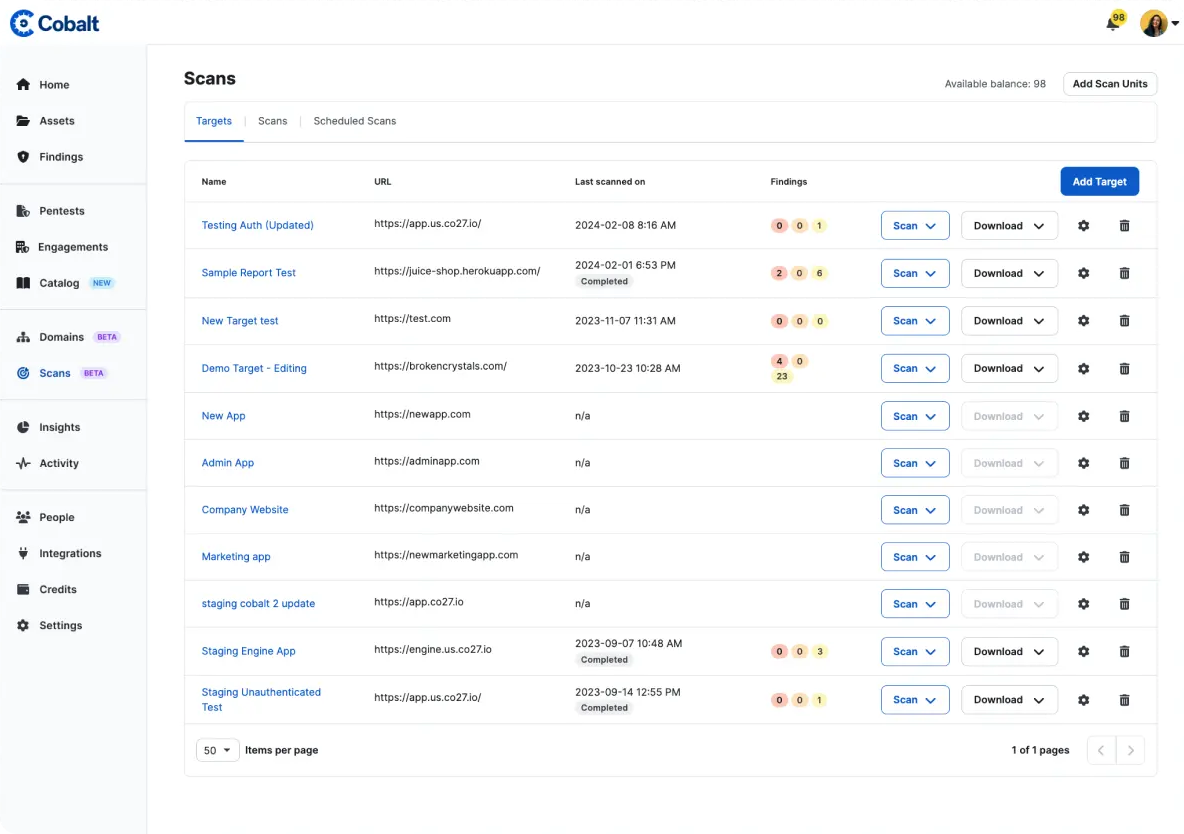This screenshot has width=1184, height=834.
Task: Click the Add Scan Units button
Action: 1109,84
